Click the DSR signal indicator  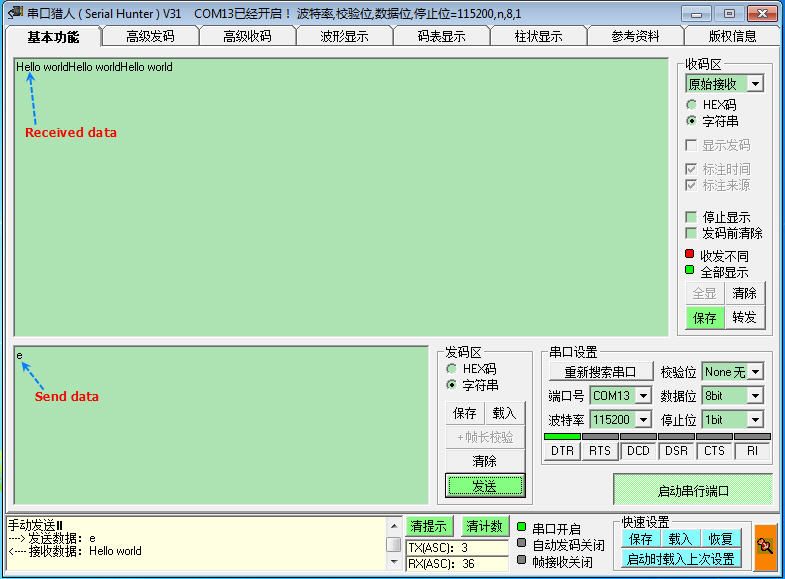coord(676,450)
